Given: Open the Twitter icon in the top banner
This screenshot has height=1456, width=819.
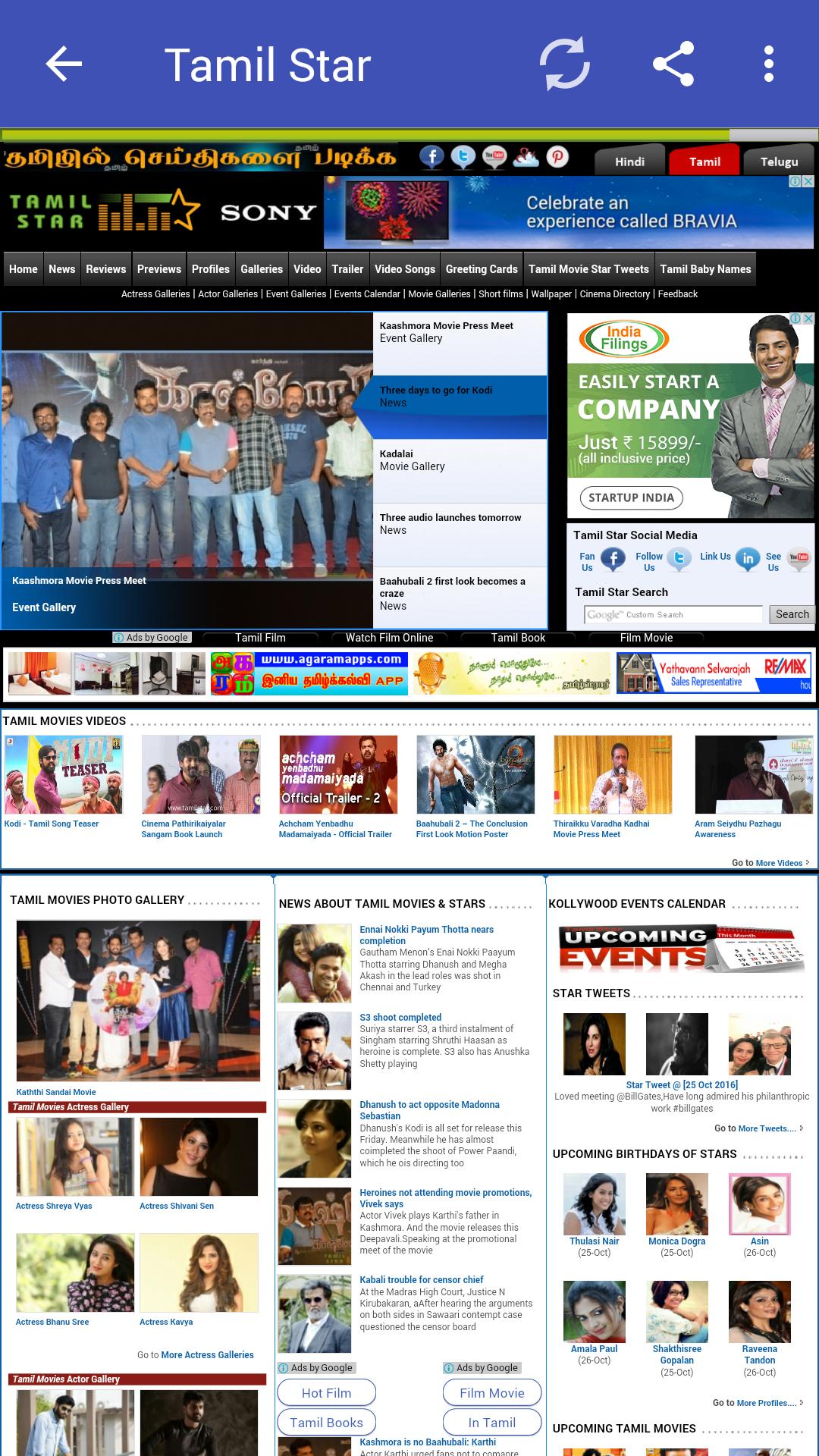Looking at the screenshot, I should [x=463, y=157].
